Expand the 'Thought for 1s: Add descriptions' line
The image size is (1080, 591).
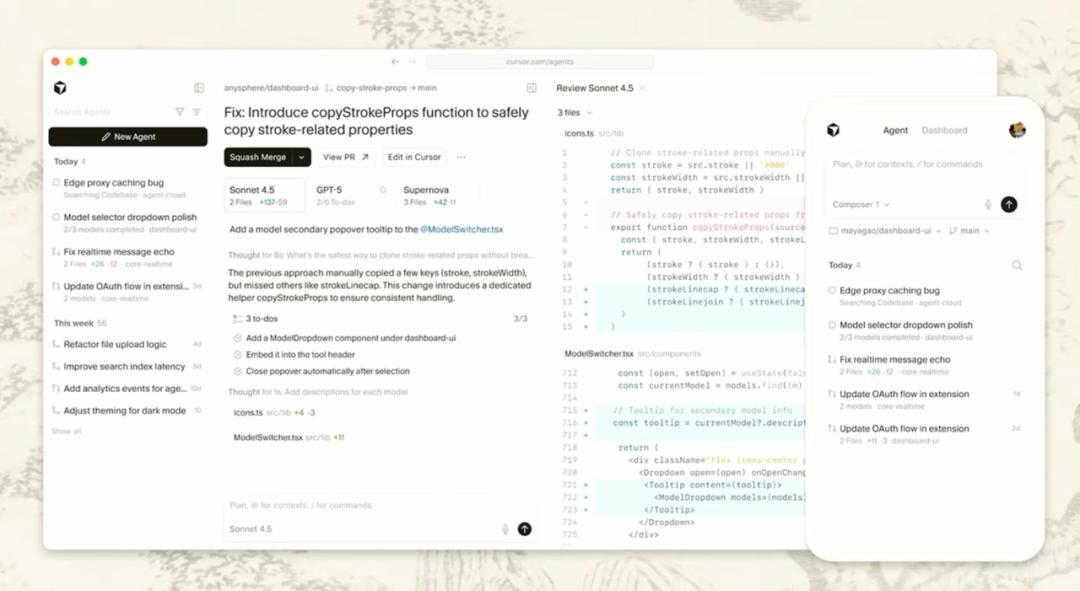click(x=318, y=392)
